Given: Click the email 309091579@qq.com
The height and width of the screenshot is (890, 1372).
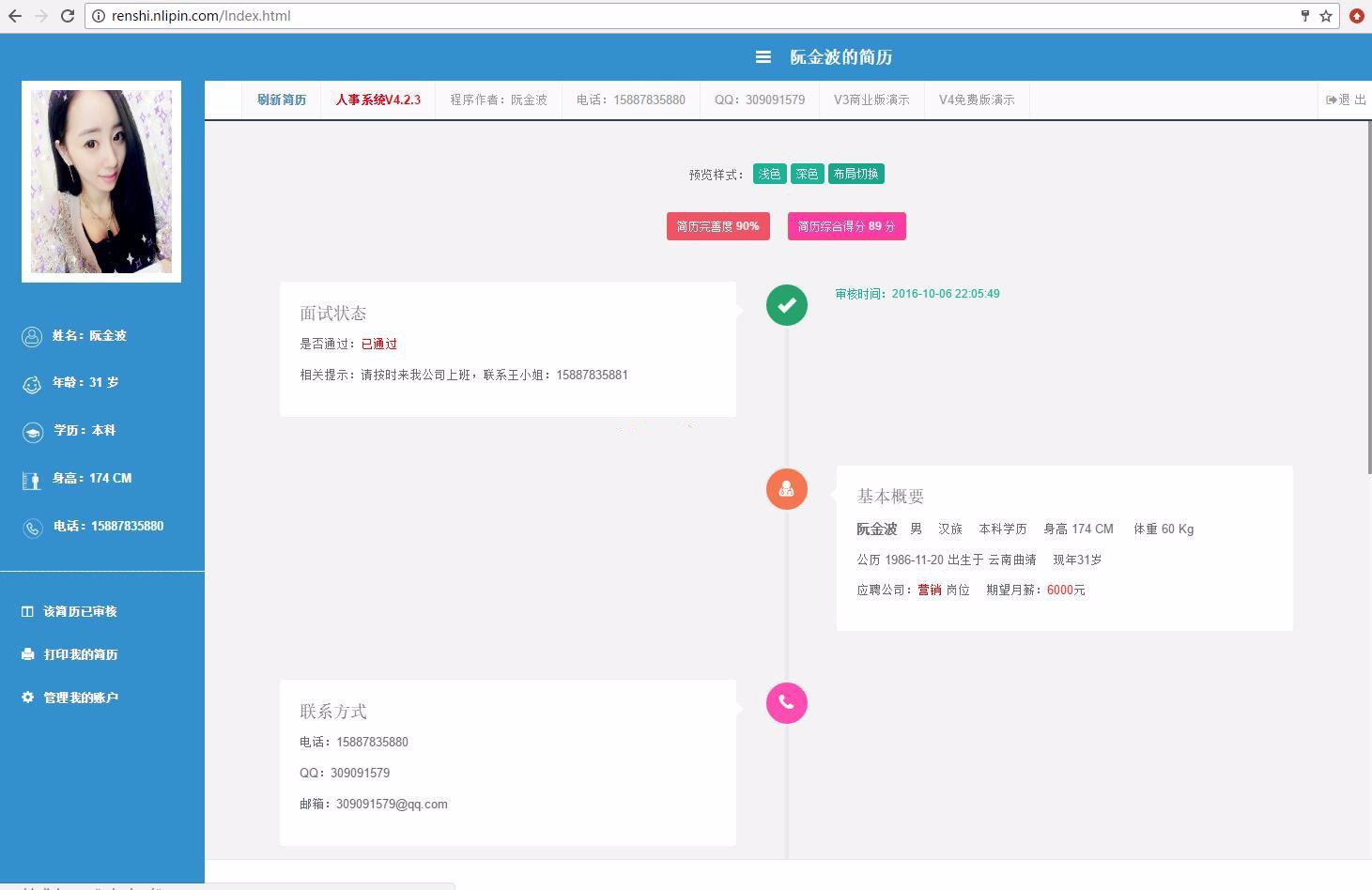Looking at the screenshot, I should click(x=392, y=805).
